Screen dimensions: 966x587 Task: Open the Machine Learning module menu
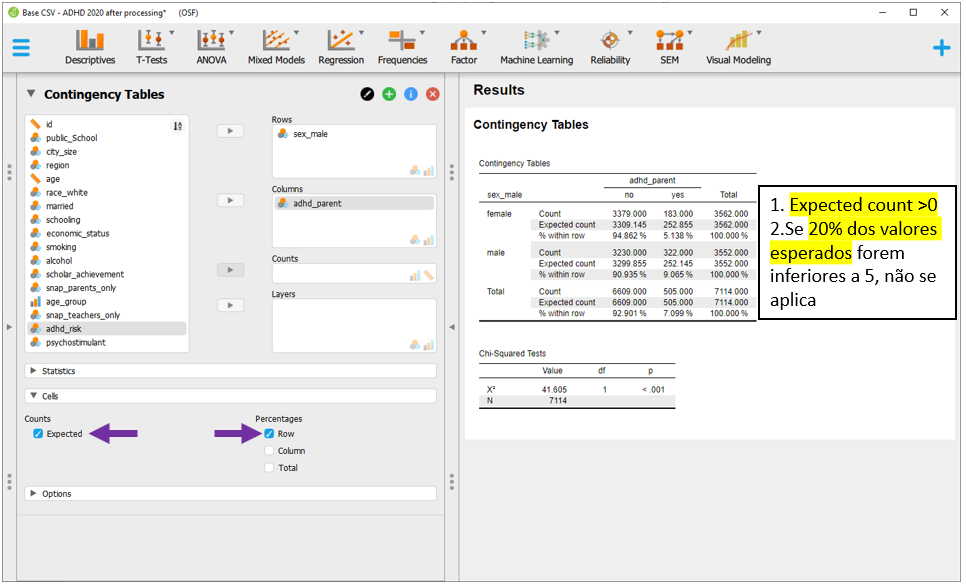tap(537, 46)
